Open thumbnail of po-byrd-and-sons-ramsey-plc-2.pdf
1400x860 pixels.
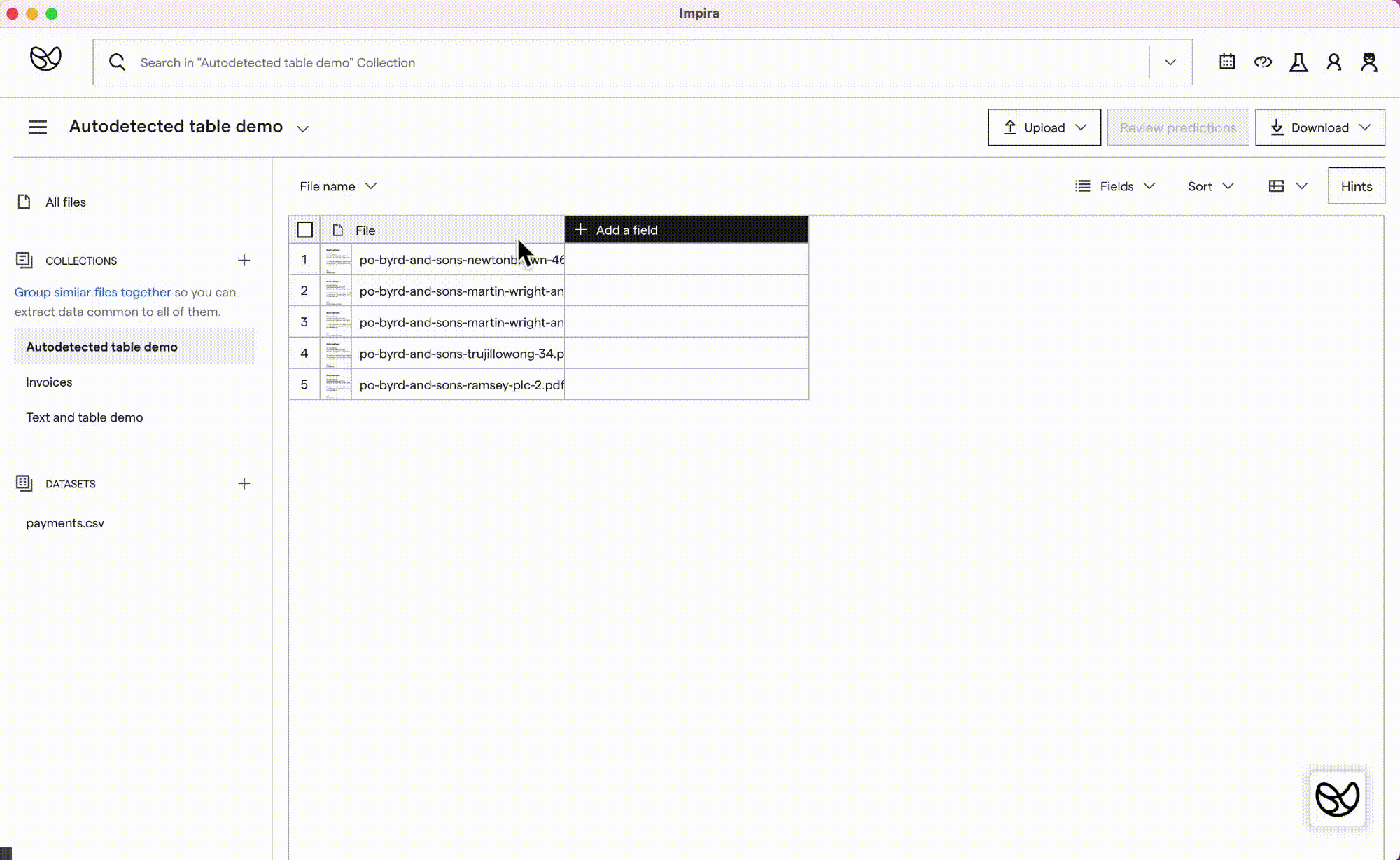click(337, 384)
